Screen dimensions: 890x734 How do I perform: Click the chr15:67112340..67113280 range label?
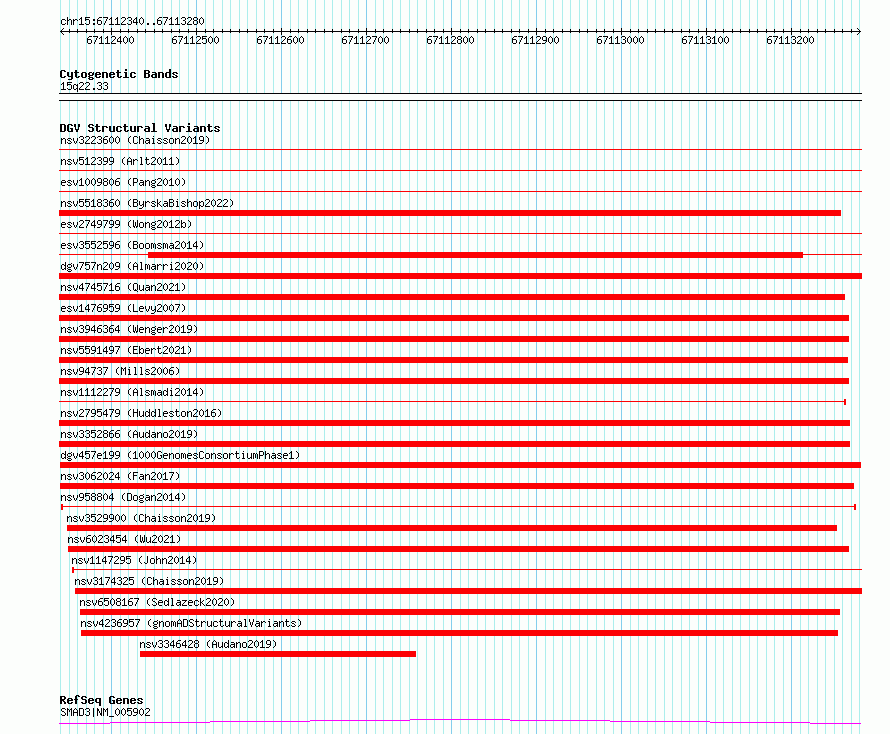(132, 21)
